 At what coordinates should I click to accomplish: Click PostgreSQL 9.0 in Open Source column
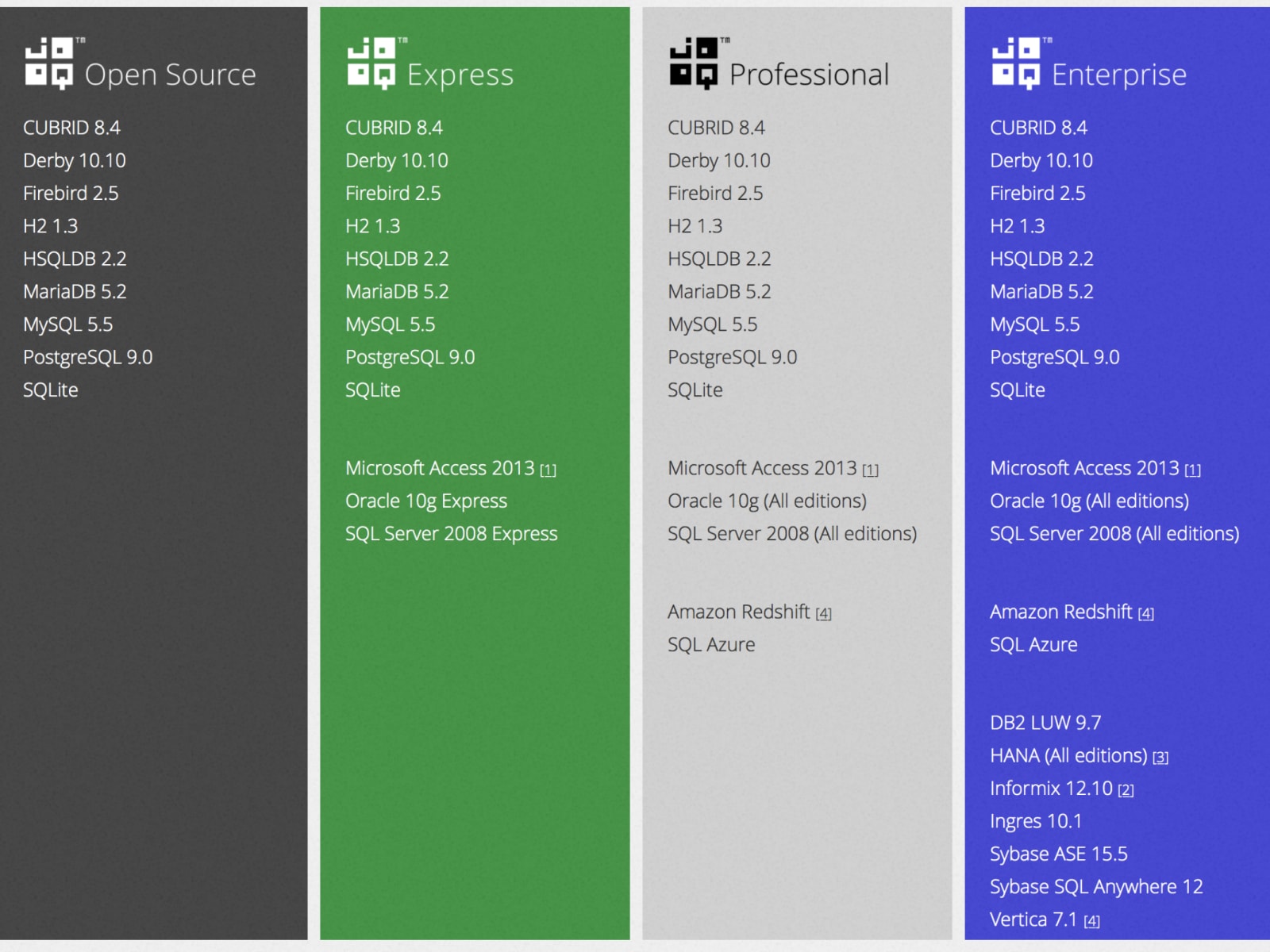click(x=88, y=358)
